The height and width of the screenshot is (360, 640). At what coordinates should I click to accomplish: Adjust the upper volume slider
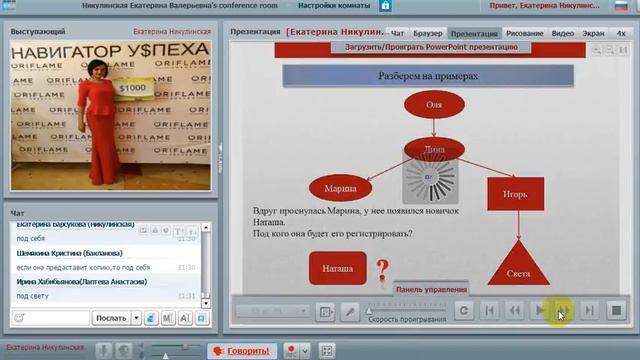(x=186, y=347)
